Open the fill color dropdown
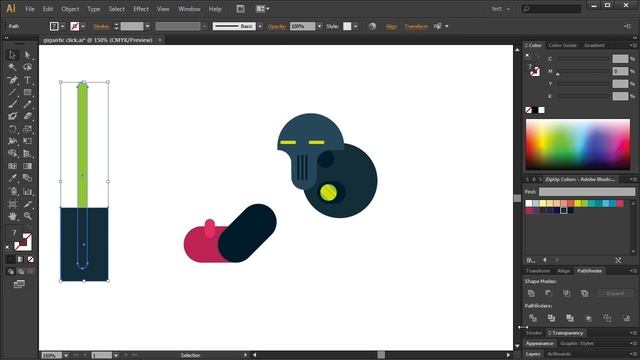This screenshot has height=360, width=640. (x=62, y=26)
